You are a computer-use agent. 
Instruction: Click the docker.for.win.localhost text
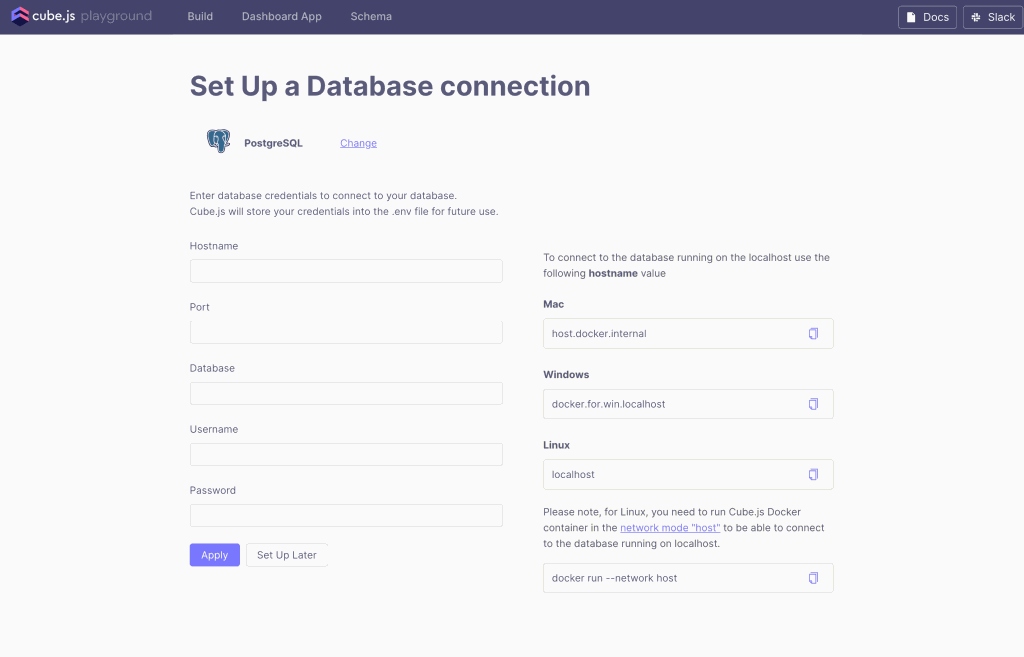click(608, 404)
